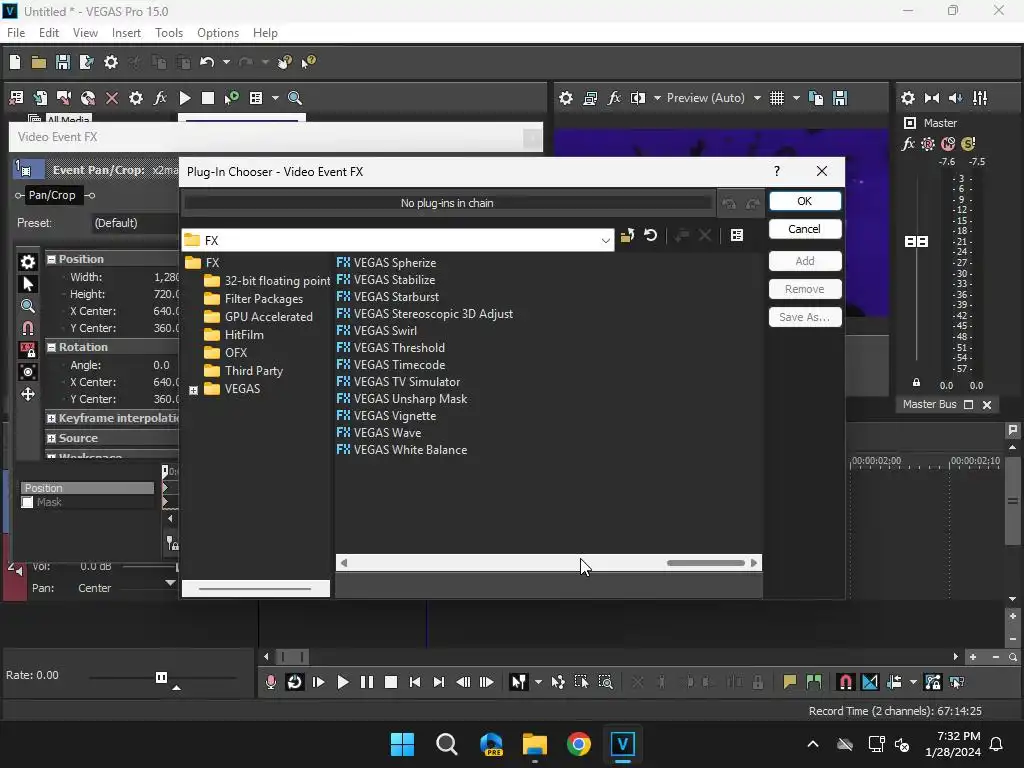Toggle the Master fader lock icon
Screen dimensions: 1024x768
click(x=916, y=383)
